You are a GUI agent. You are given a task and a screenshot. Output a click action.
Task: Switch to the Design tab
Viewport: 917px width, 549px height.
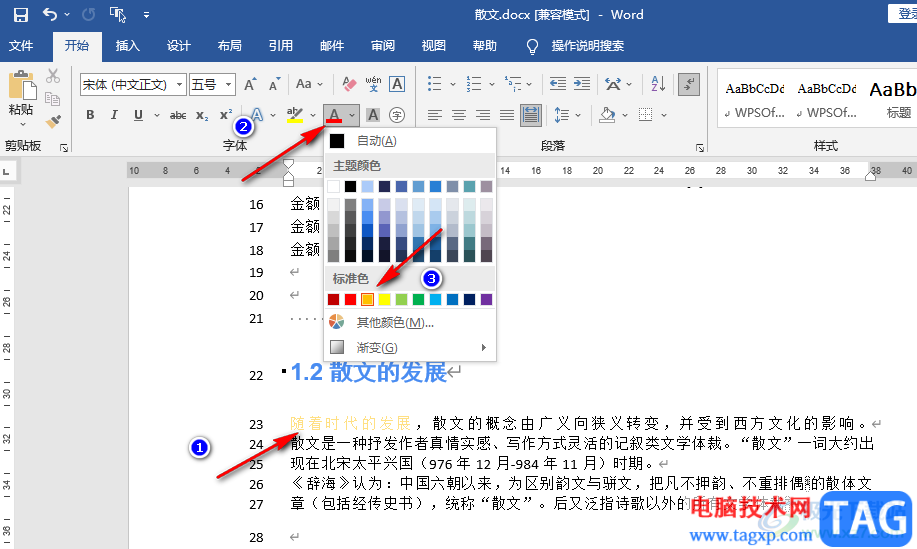click(178, 46)
